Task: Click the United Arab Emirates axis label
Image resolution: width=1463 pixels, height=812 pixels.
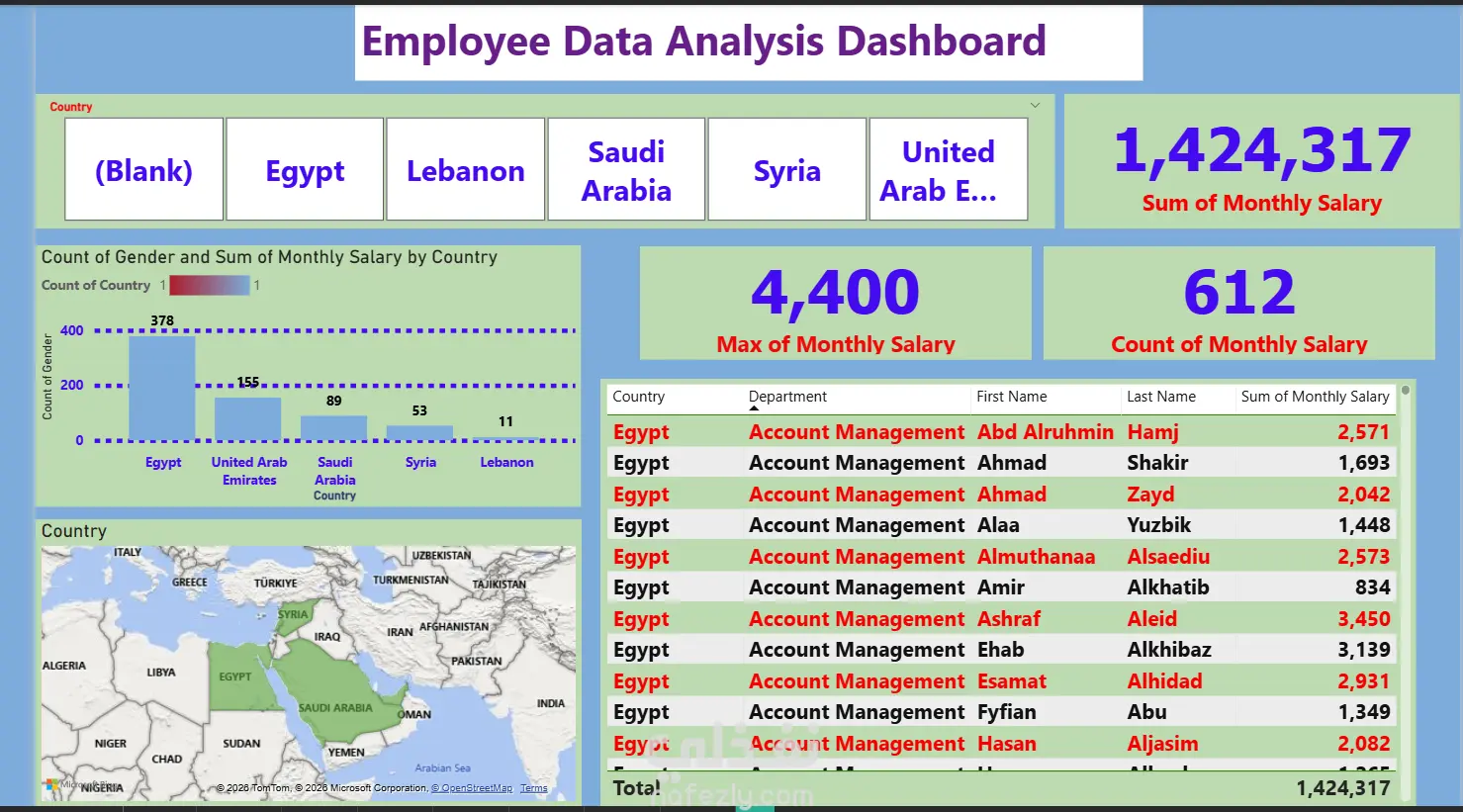Action: [x=249, y=471]
